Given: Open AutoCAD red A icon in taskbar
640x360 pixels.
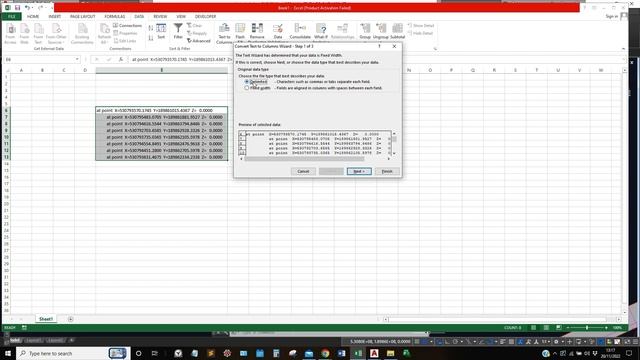Looking at the screenshot, I should 374,353.
